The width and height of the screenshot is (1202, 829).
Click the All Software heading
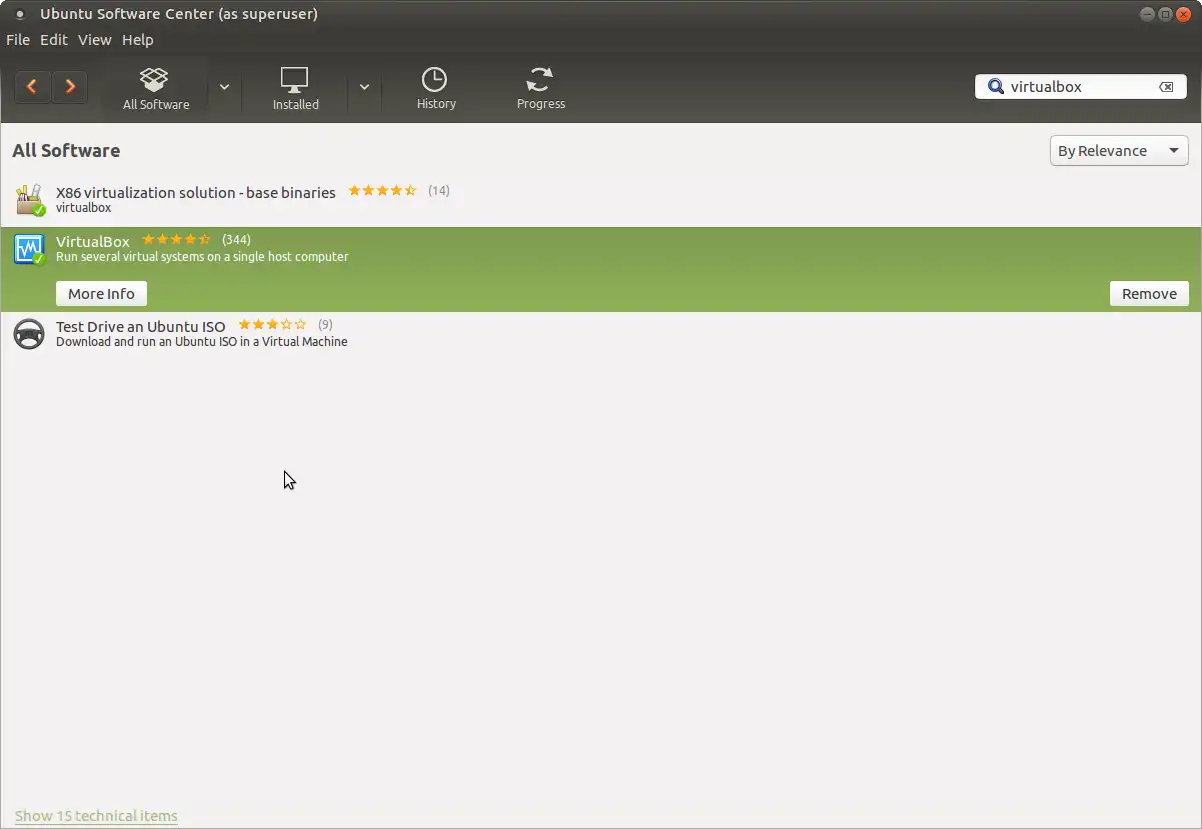coord(66,151)
